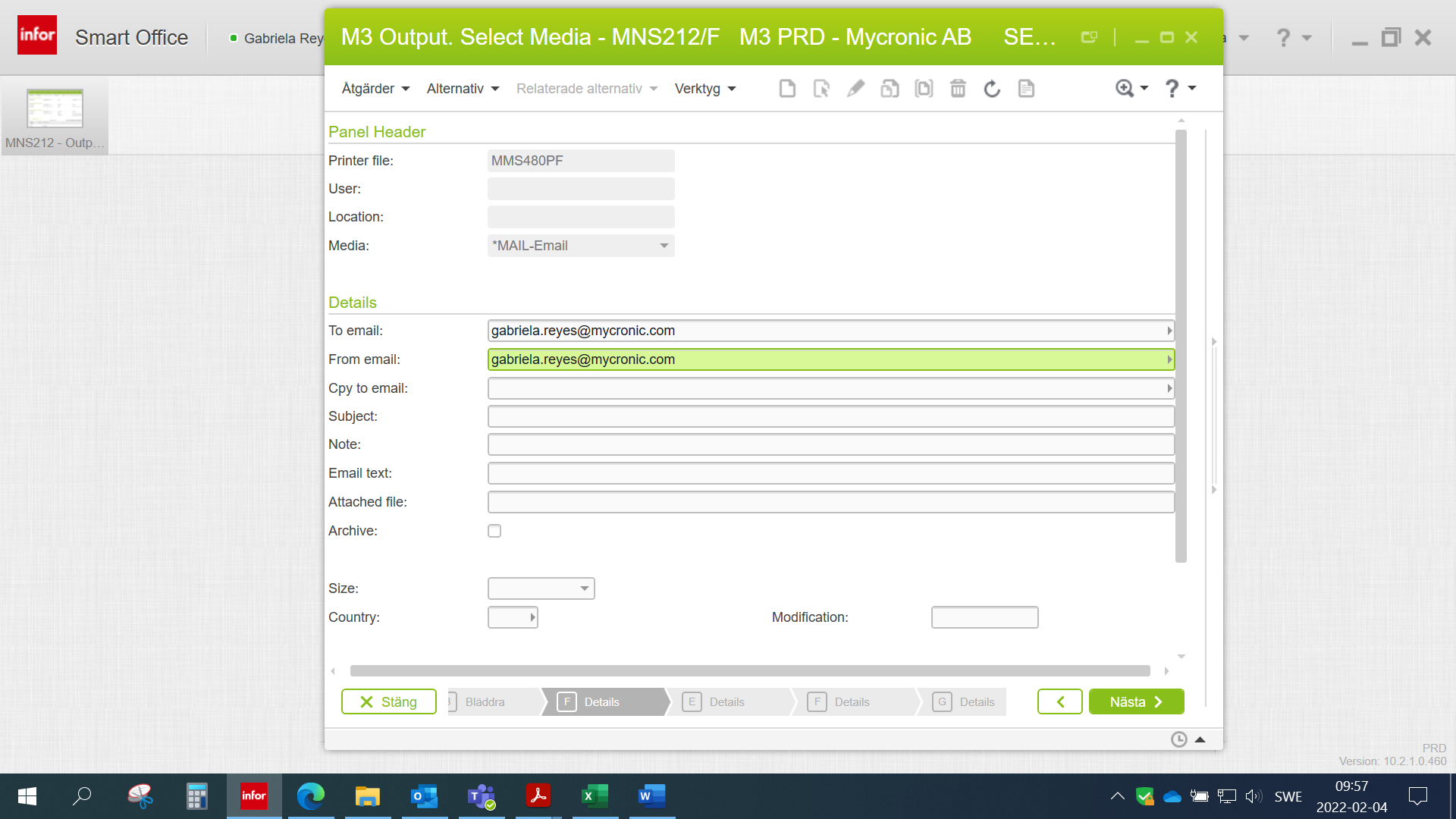1456x819 pixels.
Task: Click into the Subject input field
Action: (830, 416)
